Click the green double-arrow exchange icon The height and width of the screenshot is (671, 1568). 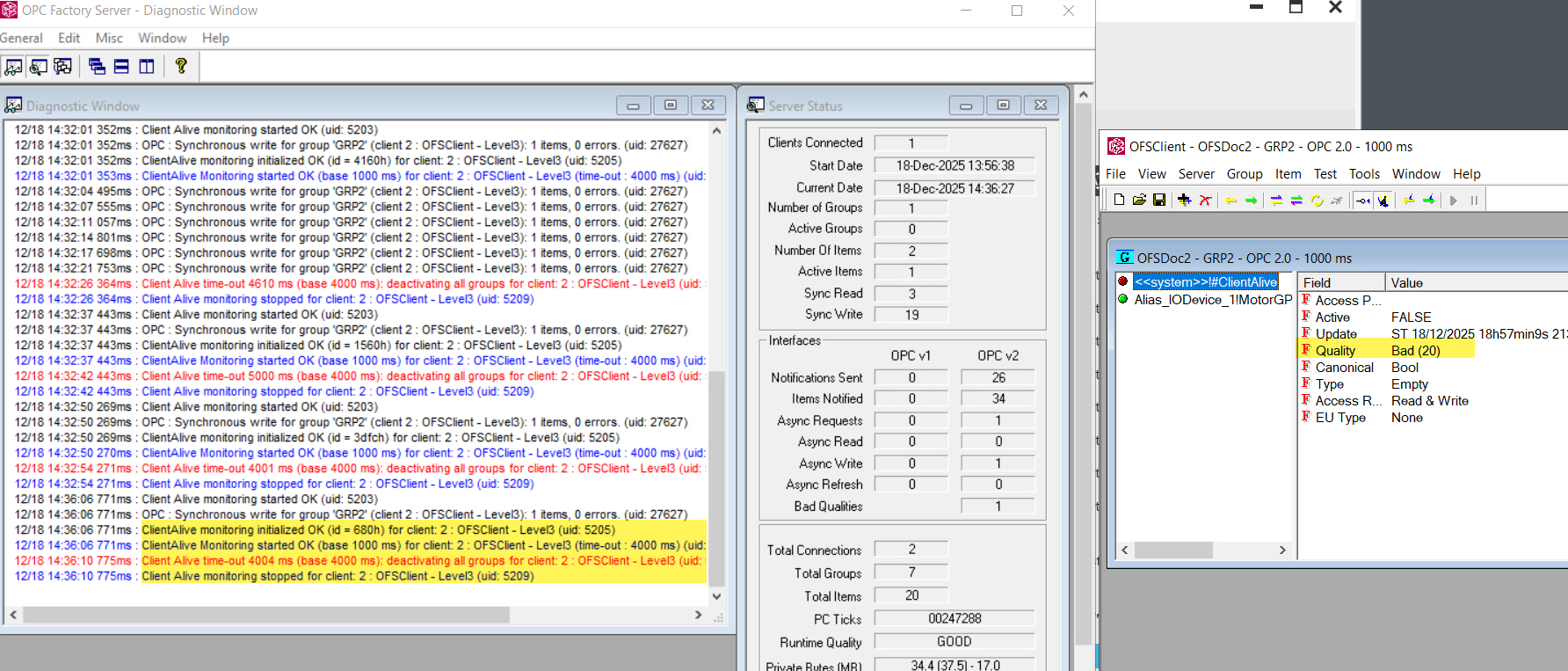click(1296, 200)
